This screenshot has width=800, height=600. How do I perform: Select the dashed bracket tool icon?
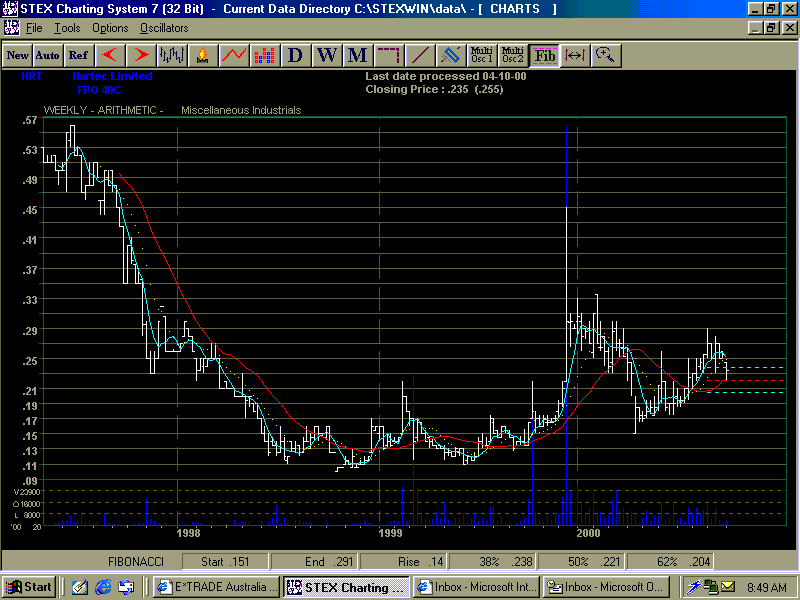389,55
